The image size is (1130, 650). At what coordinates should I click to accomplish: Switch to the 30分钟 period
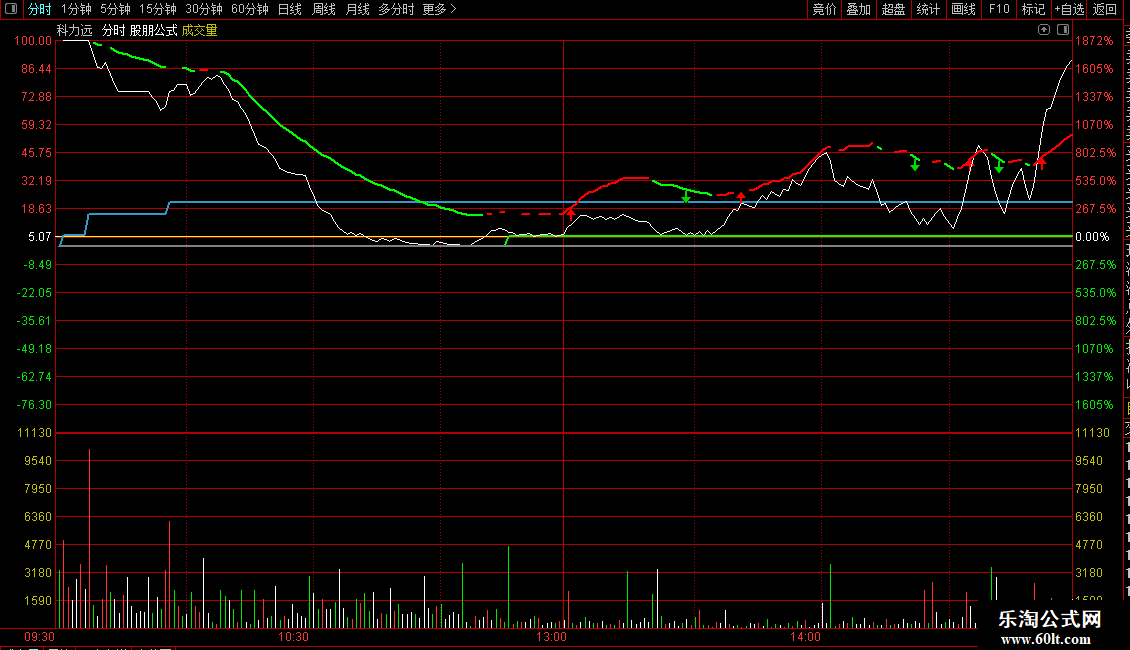tap(204, 9)
